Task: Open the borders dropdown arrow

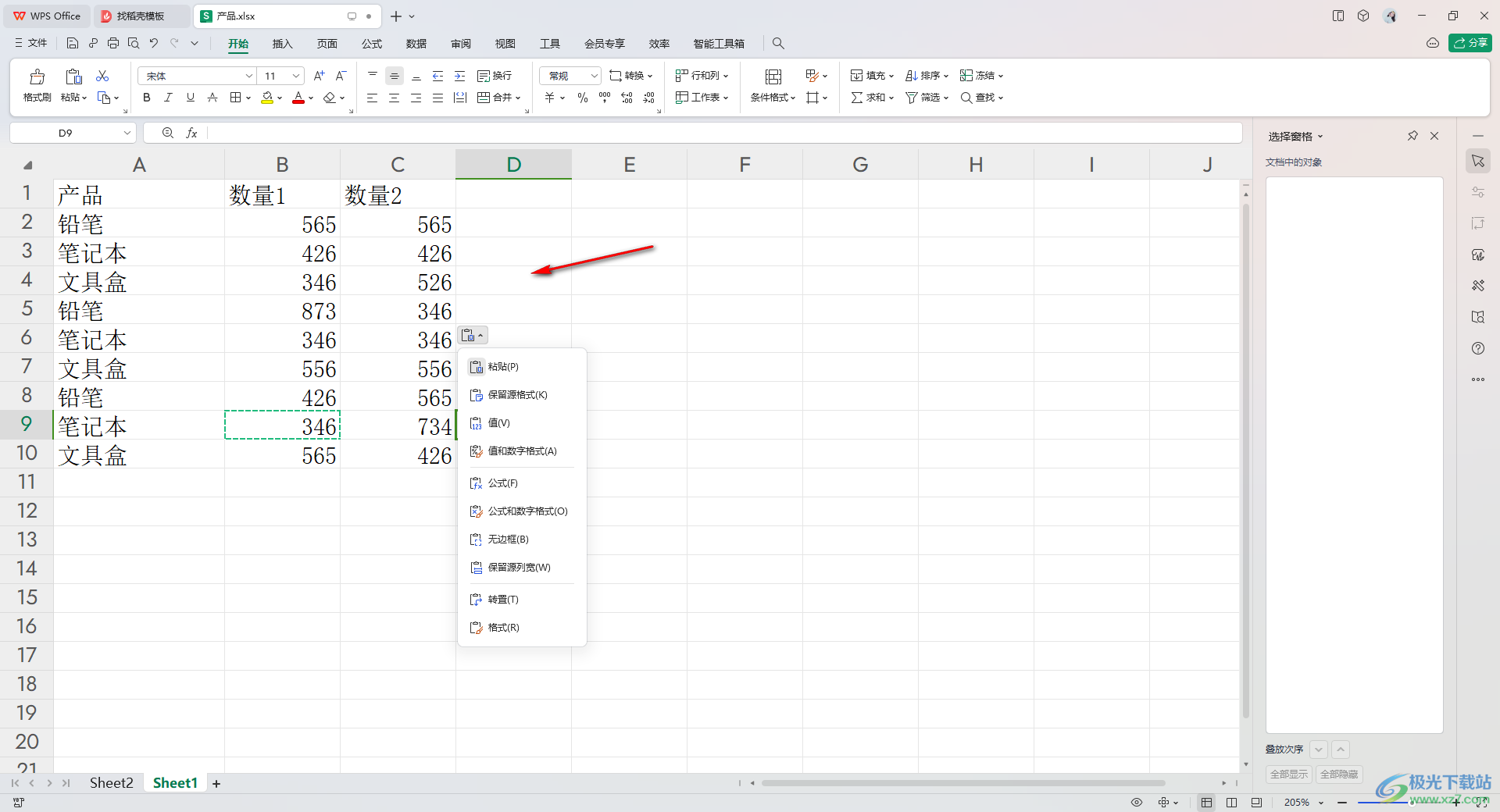Action: click(x=248, y=98)
